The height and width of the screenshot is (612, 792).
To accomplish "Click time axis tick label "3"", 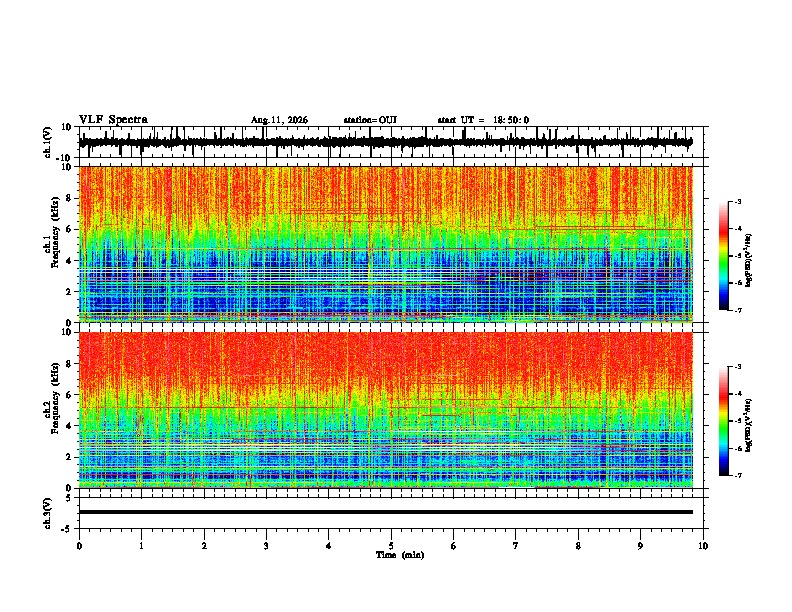I will click(266, 546).
